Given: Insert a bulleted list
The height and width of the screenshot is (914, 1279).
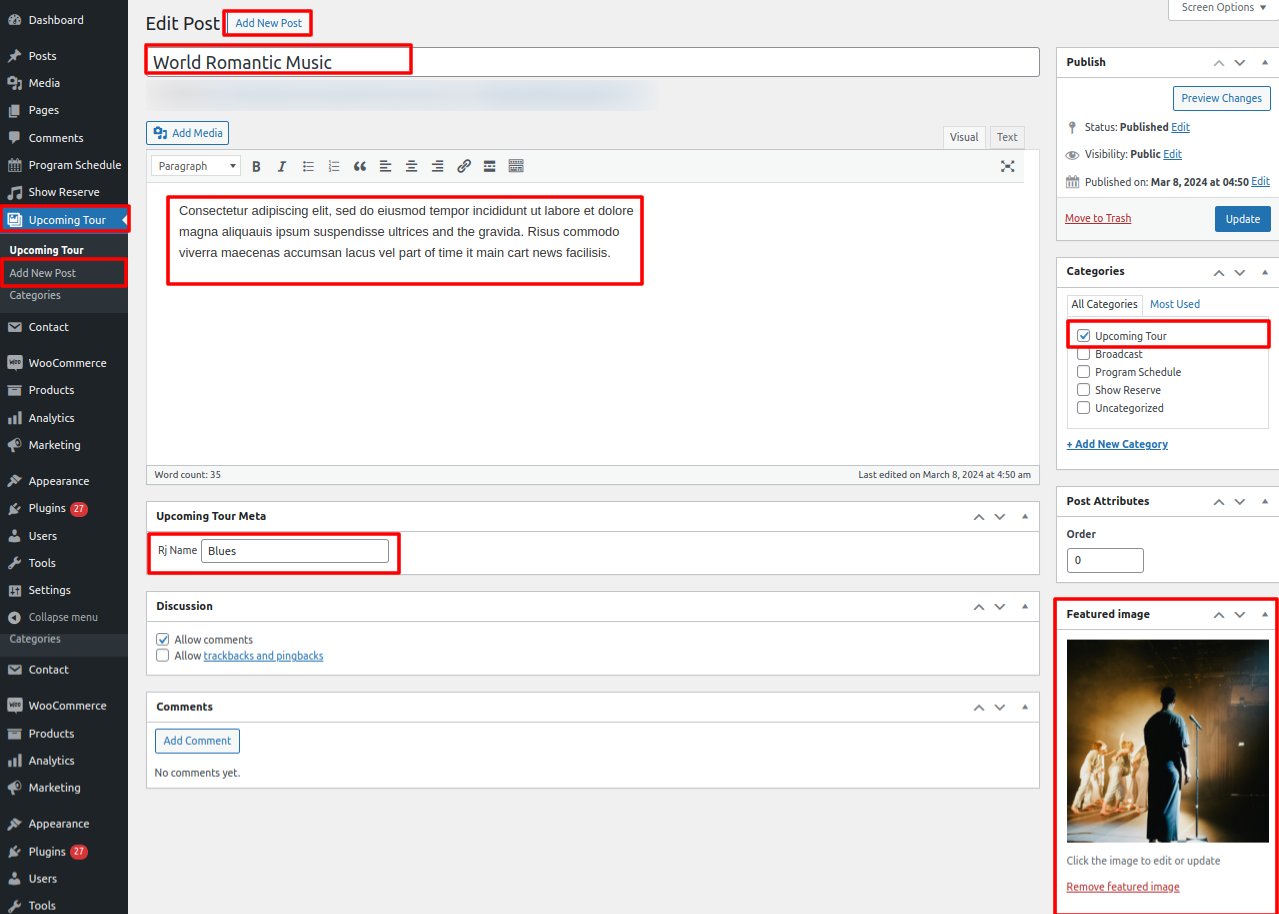Looking at the screenshot, I should click(x=309, y=166).
